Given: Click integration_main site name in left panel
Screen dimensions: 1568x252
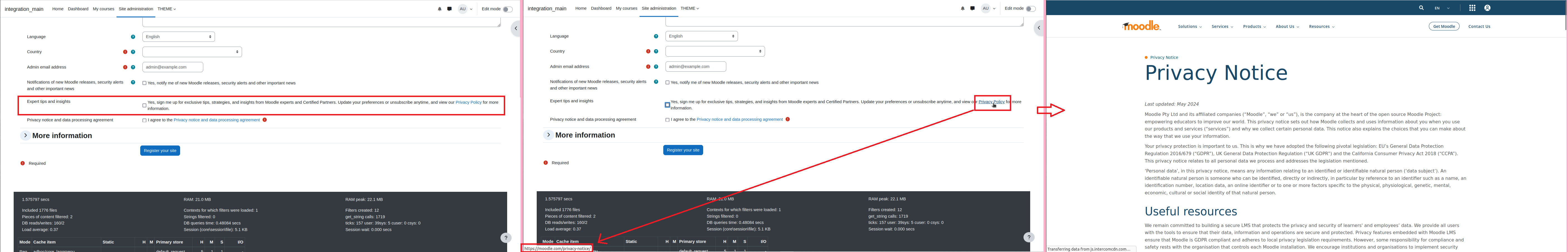Looking at the screenshot, I should [x=24, y=9].
